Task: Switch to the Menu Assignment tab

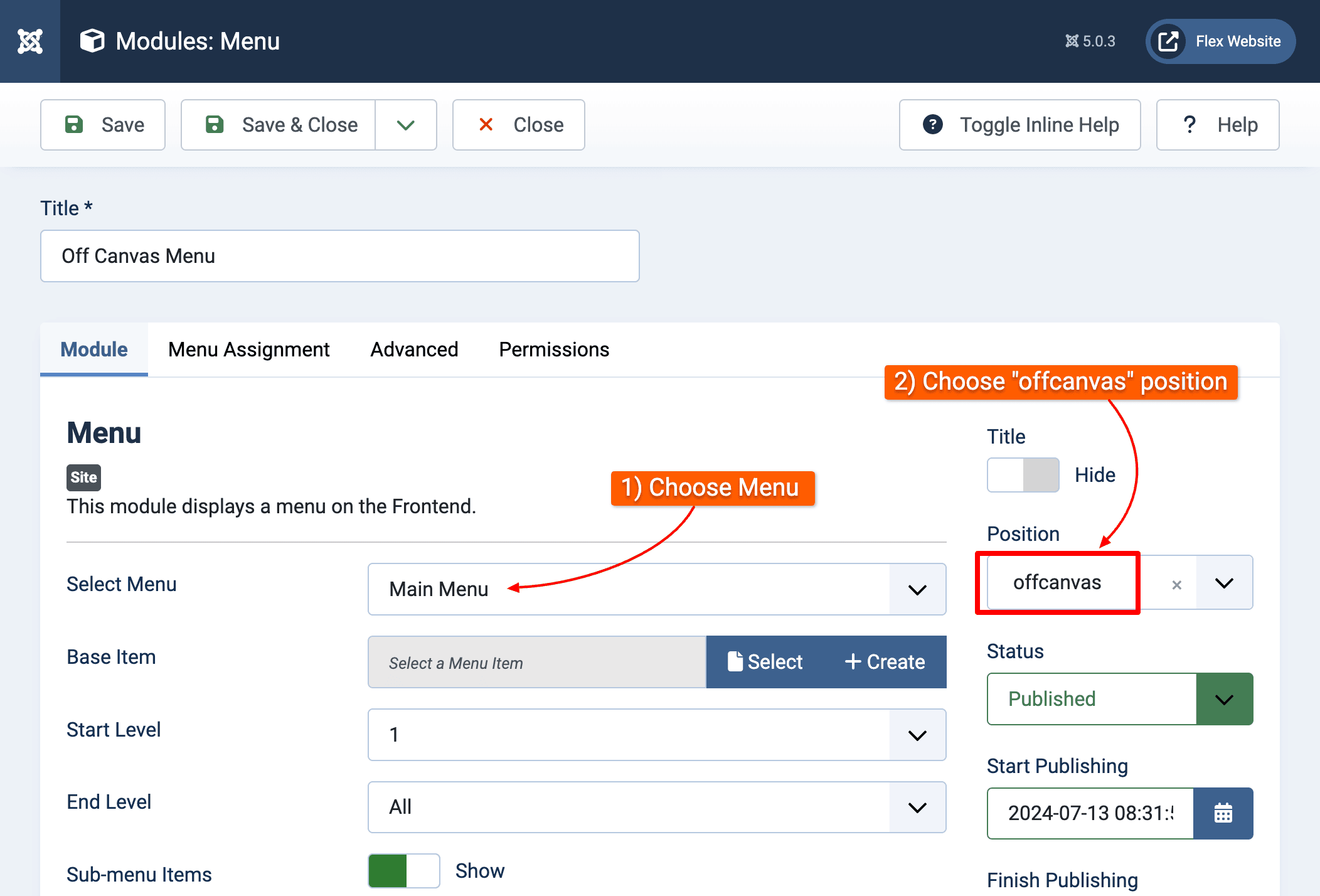Action: coord(248,349)
